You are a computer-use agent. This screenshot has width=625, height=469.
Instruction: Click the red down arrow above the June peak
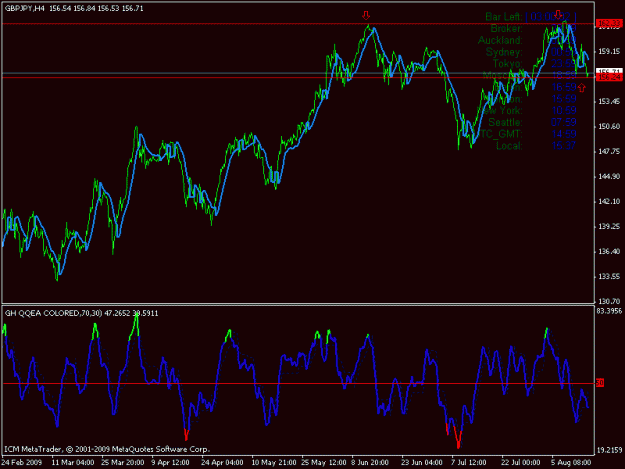click(x=366, y=16)
